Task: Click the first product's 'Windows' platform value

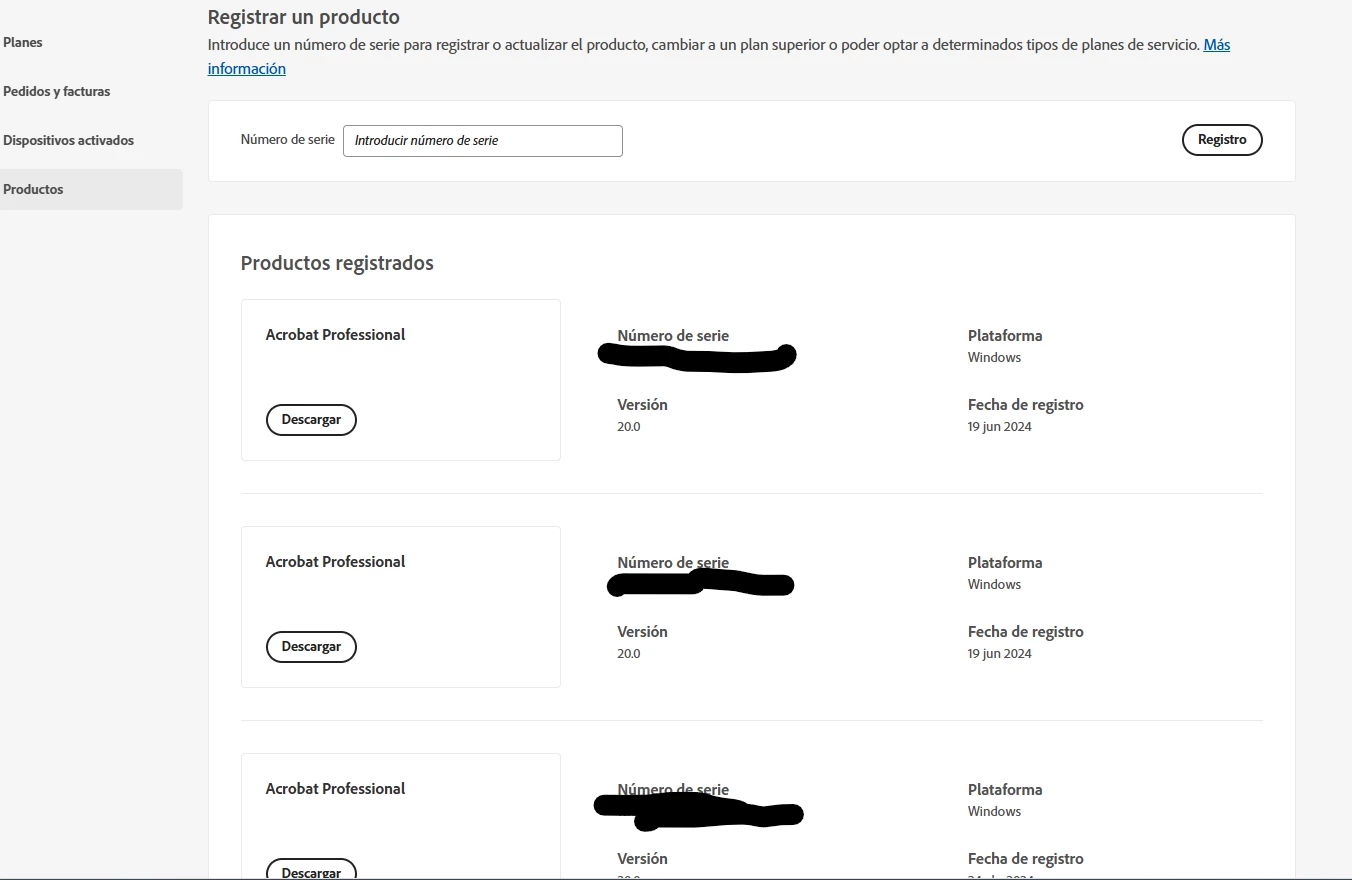Action: (x=994, y=357)
